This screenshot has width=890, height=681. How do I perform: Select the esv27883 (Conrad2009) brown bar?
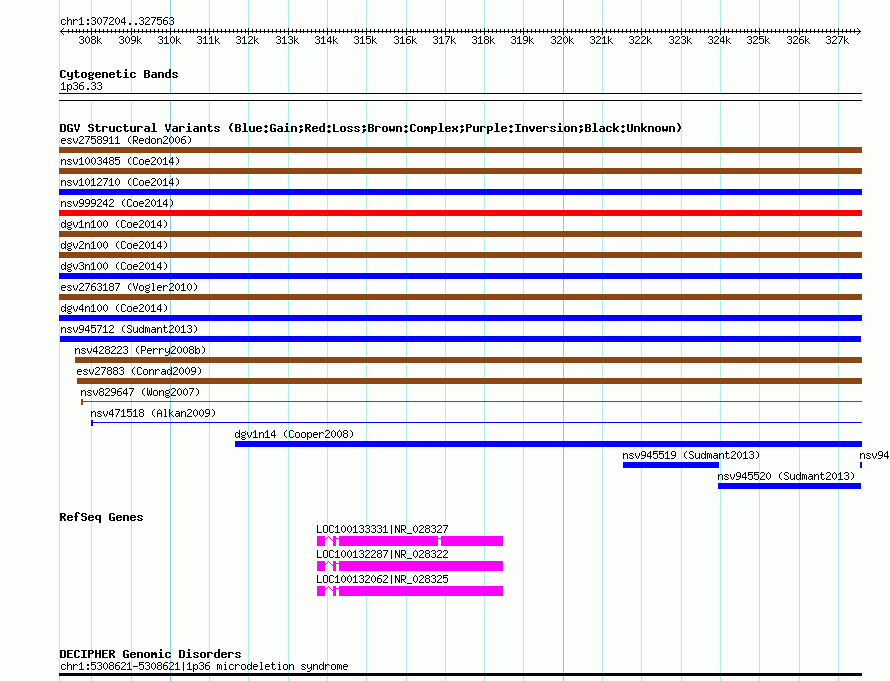click(469, 381)
